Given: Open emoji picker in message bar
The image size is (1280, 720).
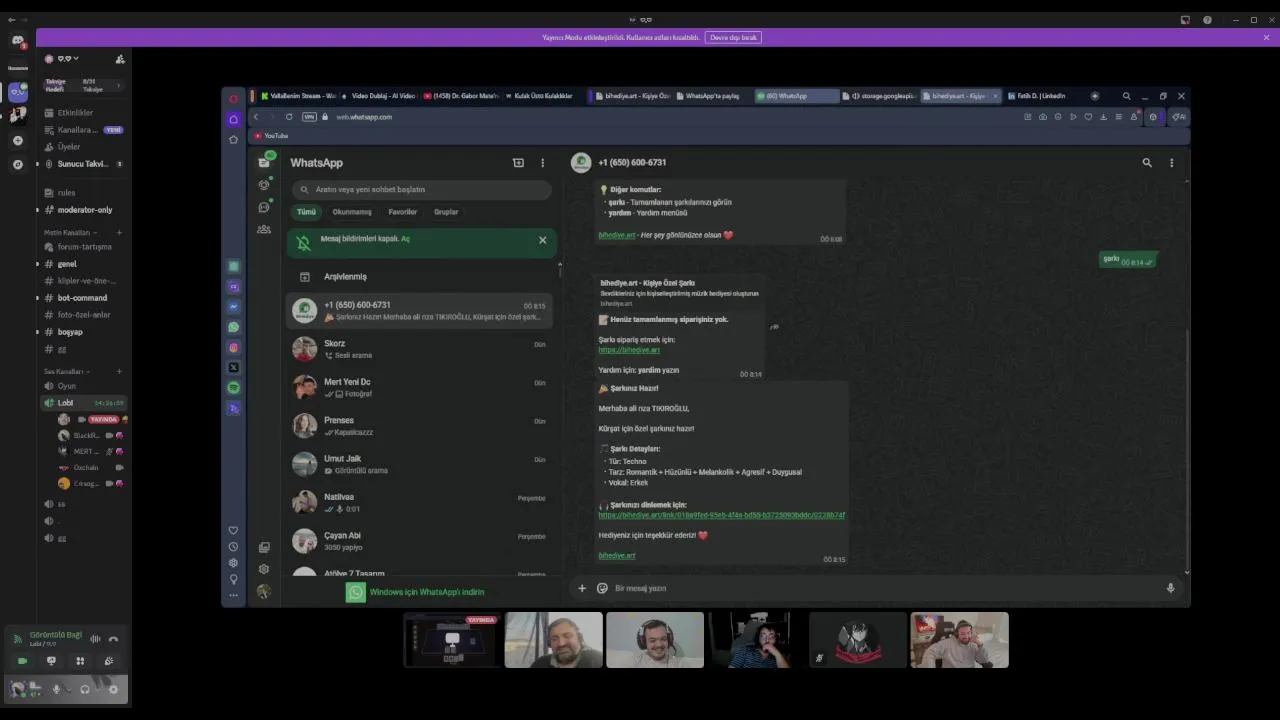Looking at the screenshot, I should pyautogui.click(x=602, y=588).
